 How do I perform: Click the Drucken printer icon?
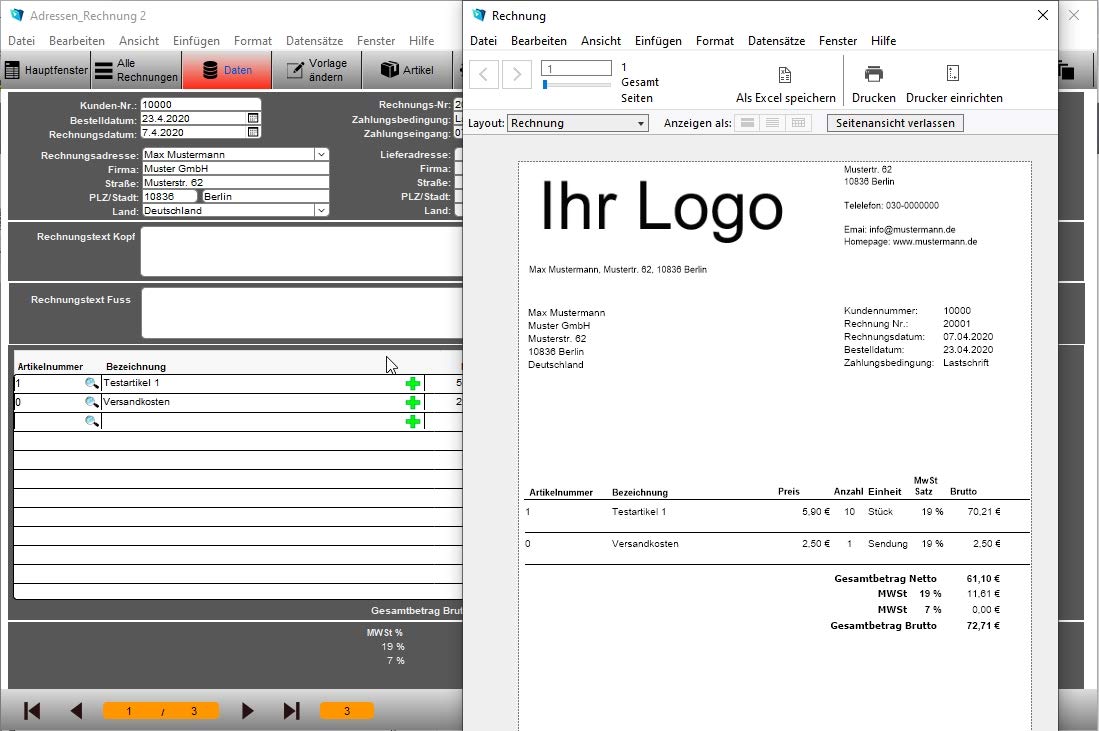coord(873,74)
